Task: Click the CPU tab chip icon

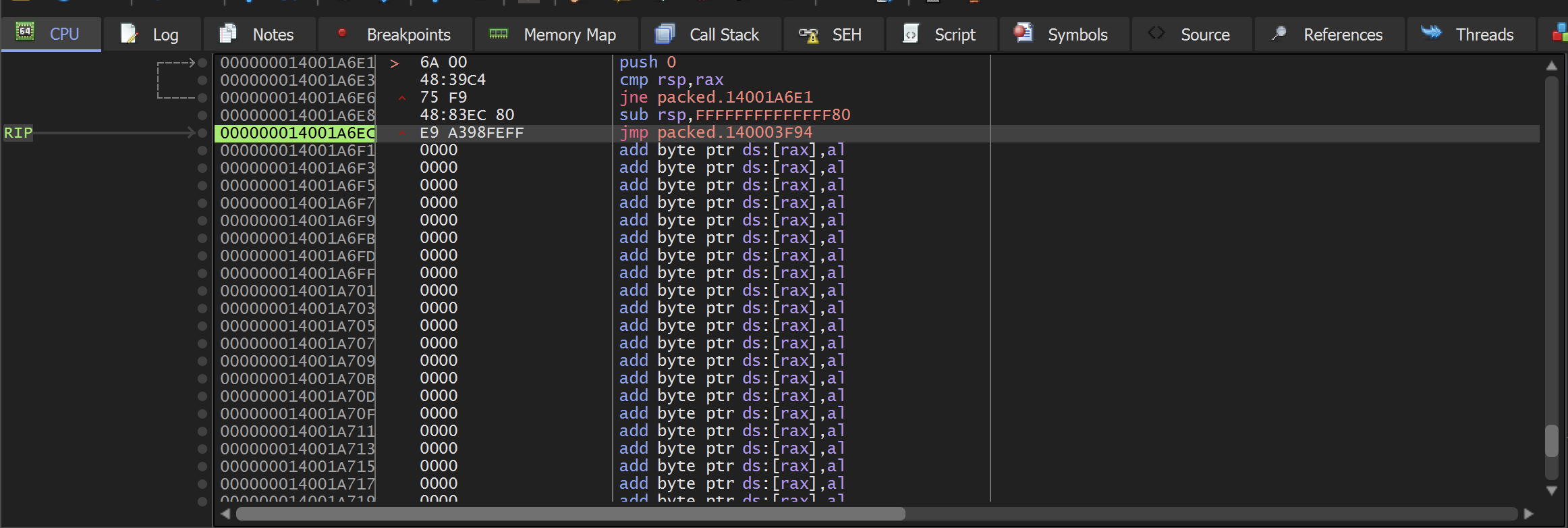Action: point(25,32)
